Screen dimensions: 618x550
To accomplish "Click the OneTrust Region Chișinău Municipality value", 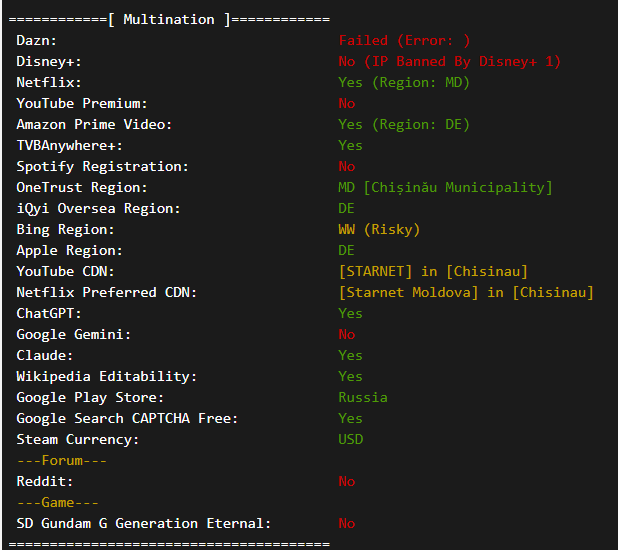I will (x=445, y=187).
